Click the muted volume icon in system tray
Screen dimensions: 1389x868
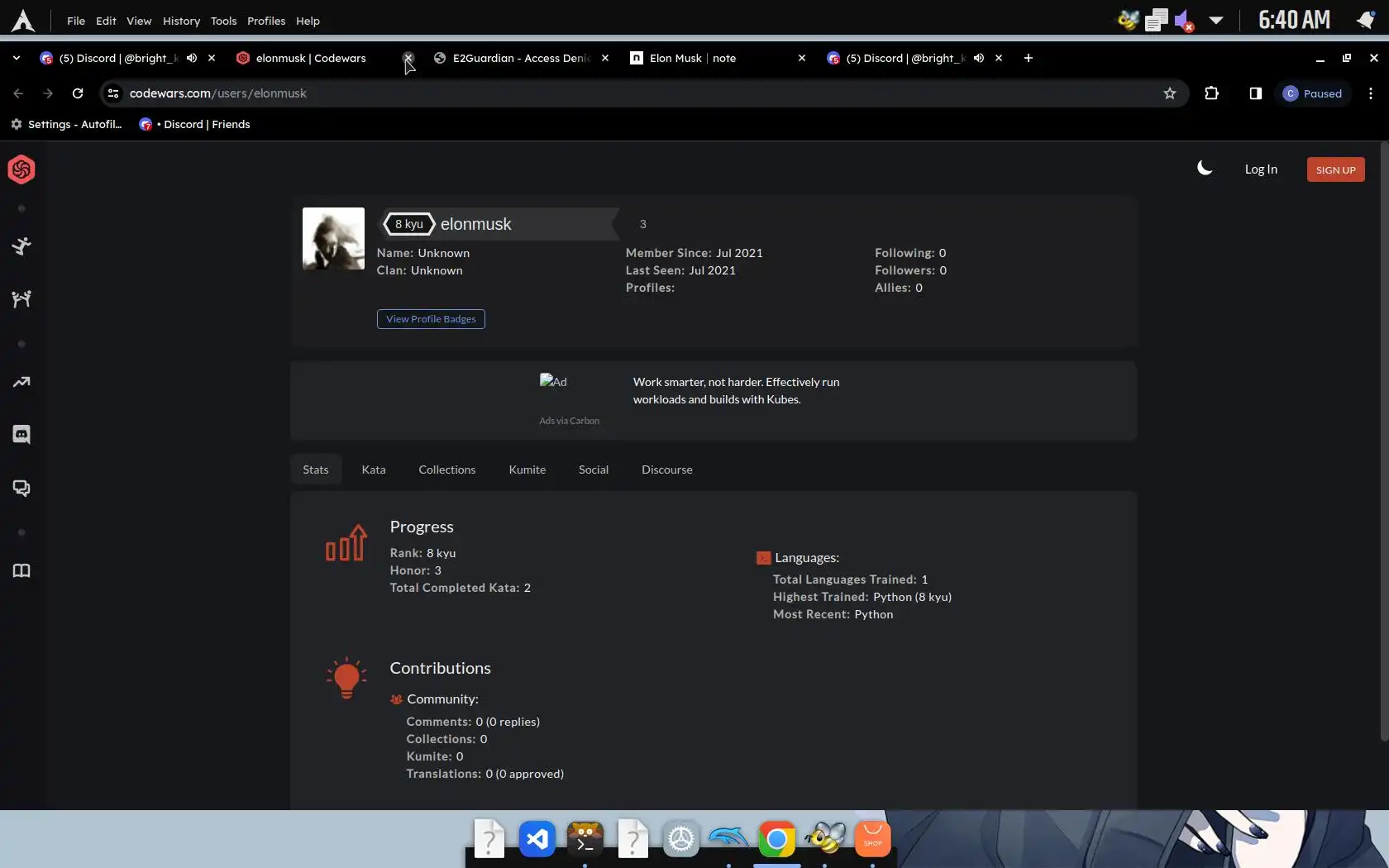tap(1184, 20)
